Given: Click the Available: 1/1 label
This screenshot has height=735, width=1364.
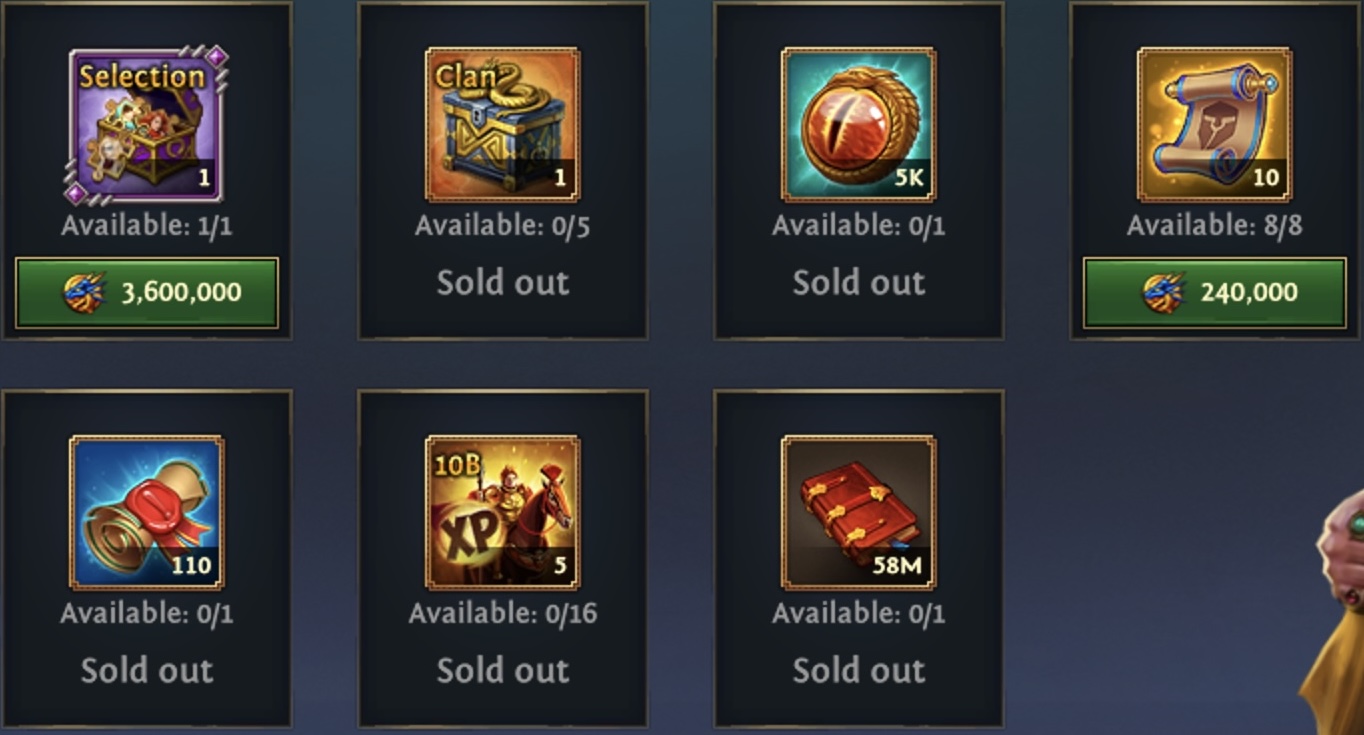Looking at the screenshot, I should coord(147,226).
